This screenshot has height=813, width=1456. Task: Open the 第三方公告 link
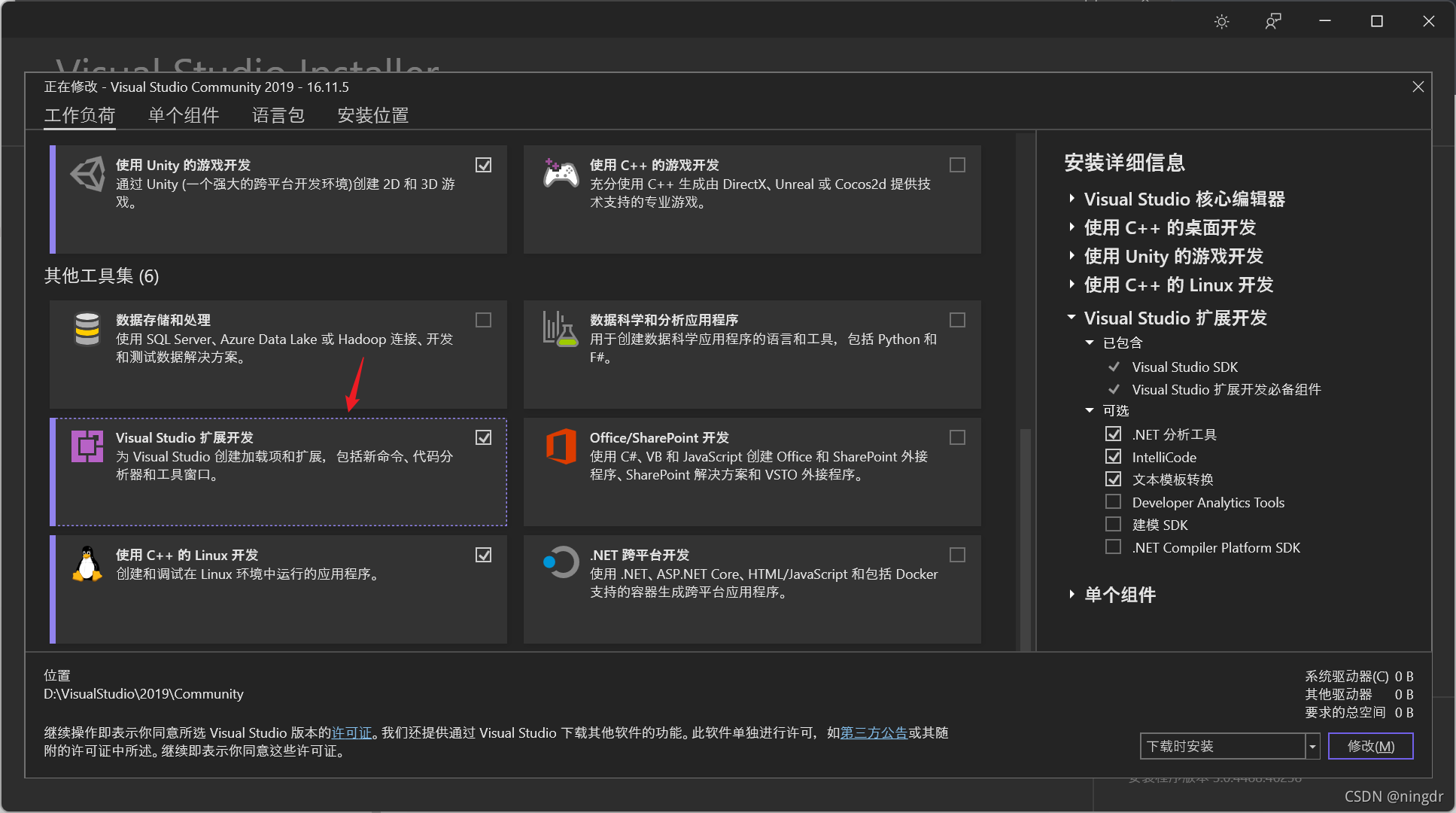[874, 732]
